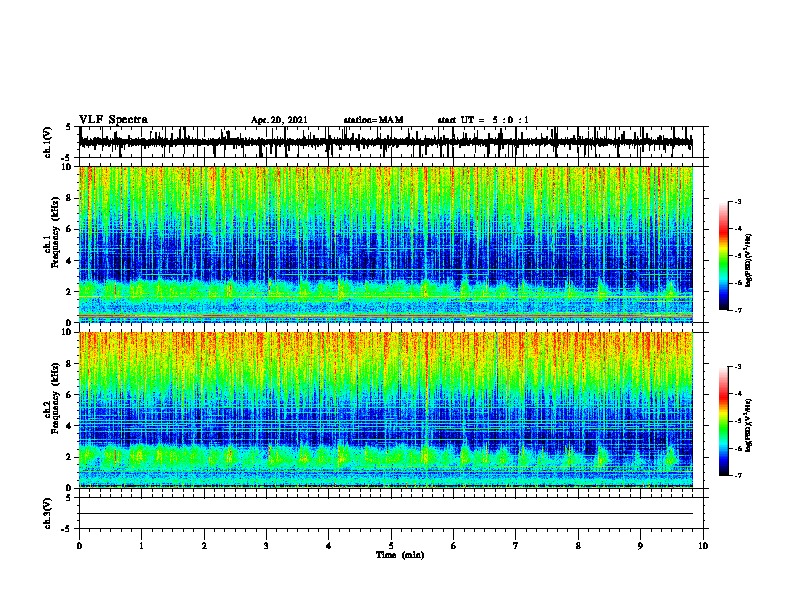Click the date "Apr. 20, 2021"
This screenshot has height=612, width=792.
279,120
